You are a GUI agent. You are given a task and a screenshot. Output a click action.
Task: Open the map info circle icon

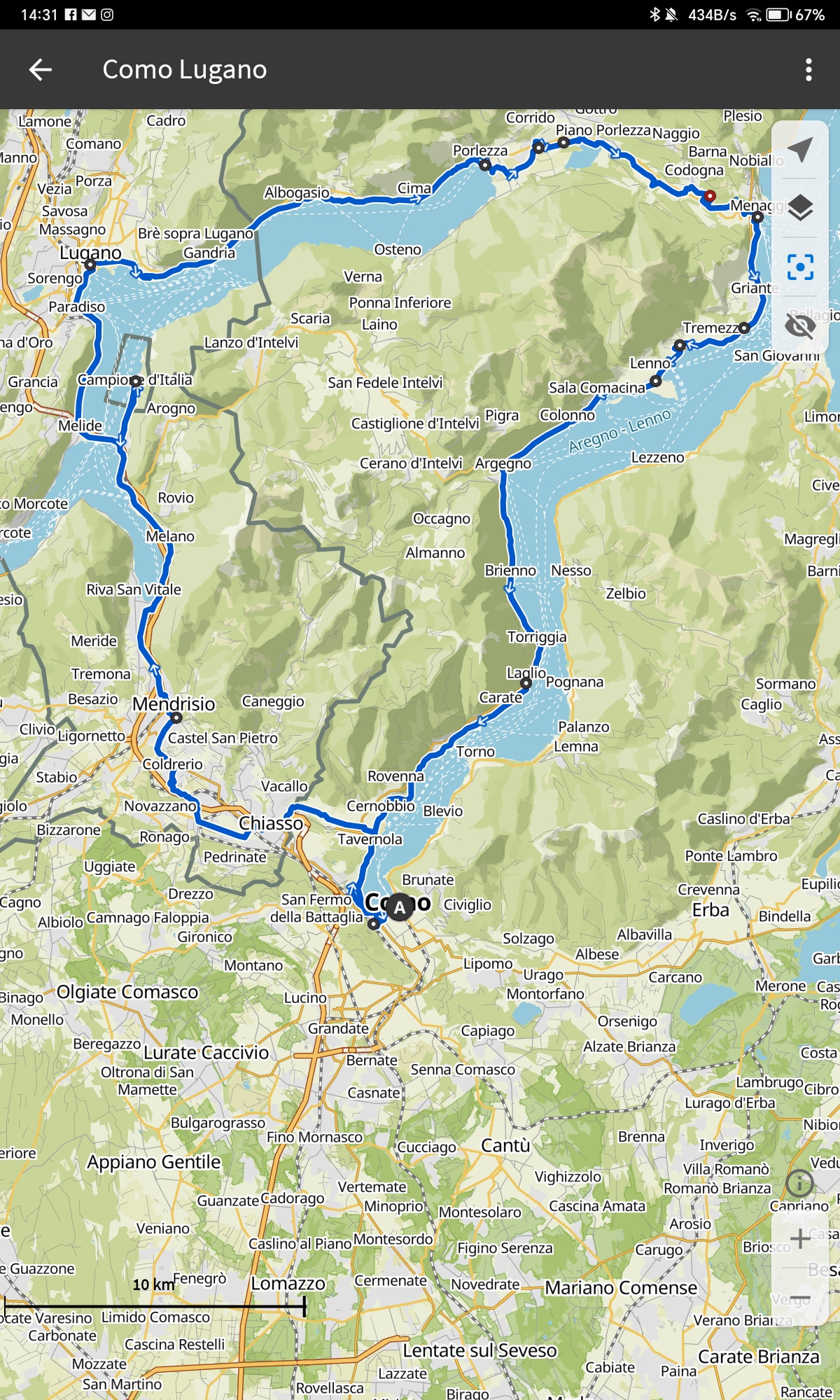coord(799,1183)
